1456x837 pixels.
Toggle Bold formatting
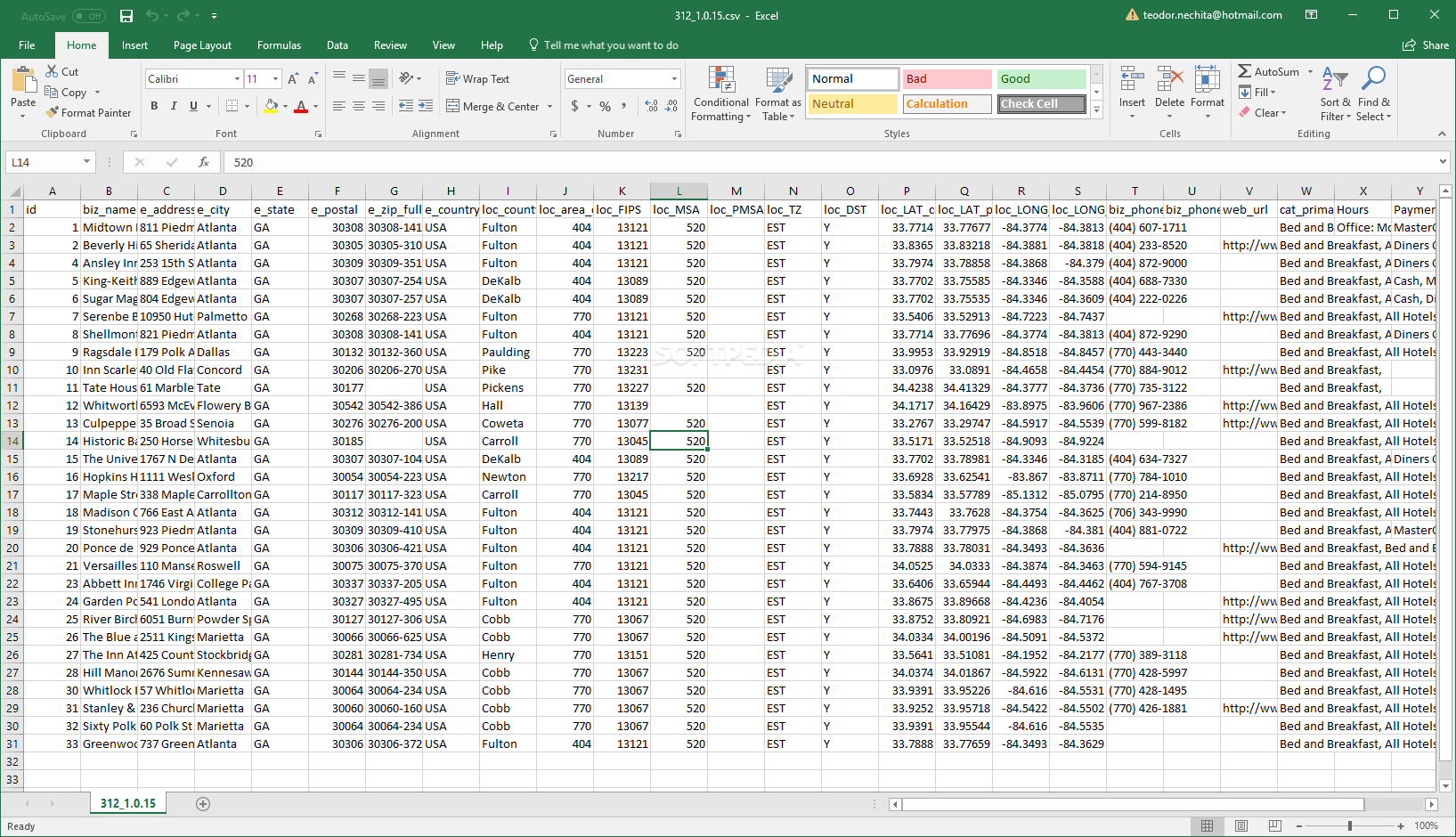coord(154,106)
